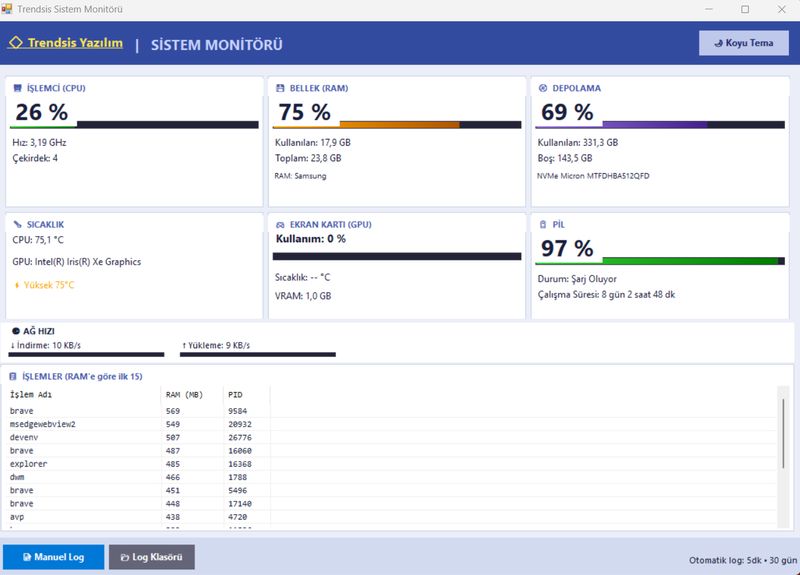800x575 pixels.
Task: Click the GPU icon beside EKRAN KARTI
Action: click(280, 224)
